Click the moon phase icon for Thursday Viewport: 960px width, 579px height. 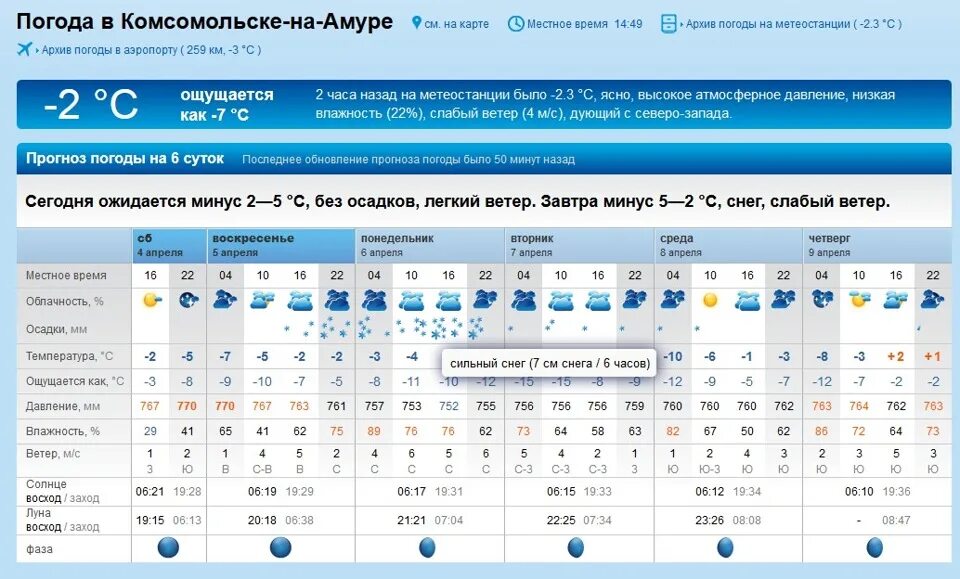[x=875, y=547]
